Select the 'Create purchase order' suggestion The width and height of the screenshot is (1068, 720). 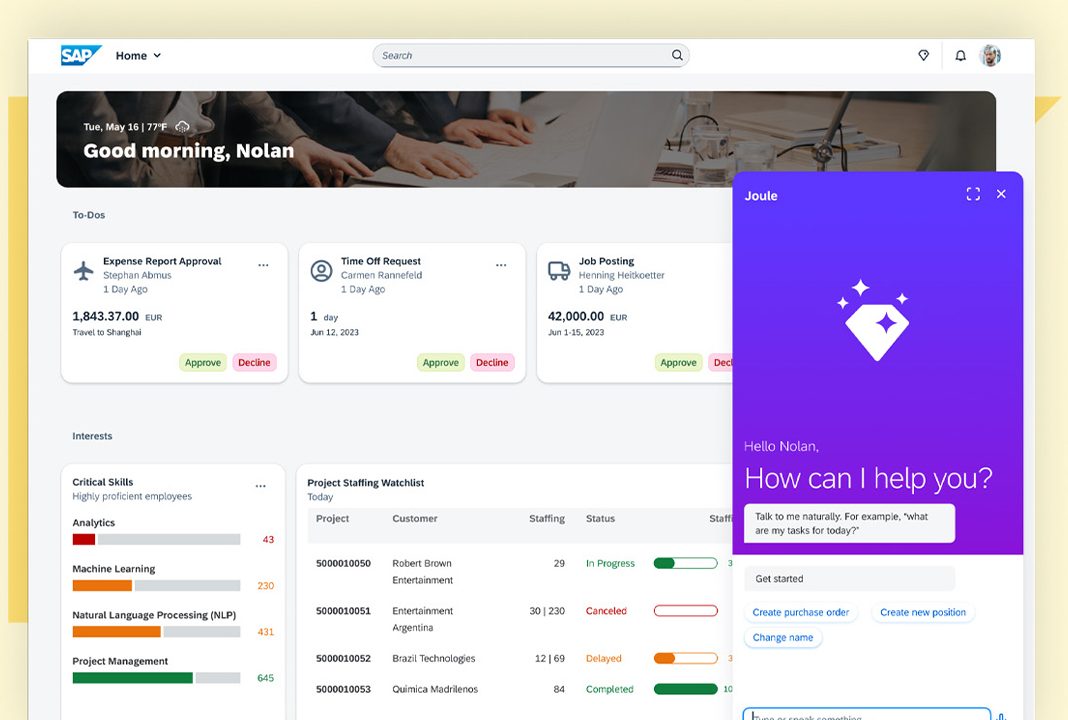[x=800, y=612]
